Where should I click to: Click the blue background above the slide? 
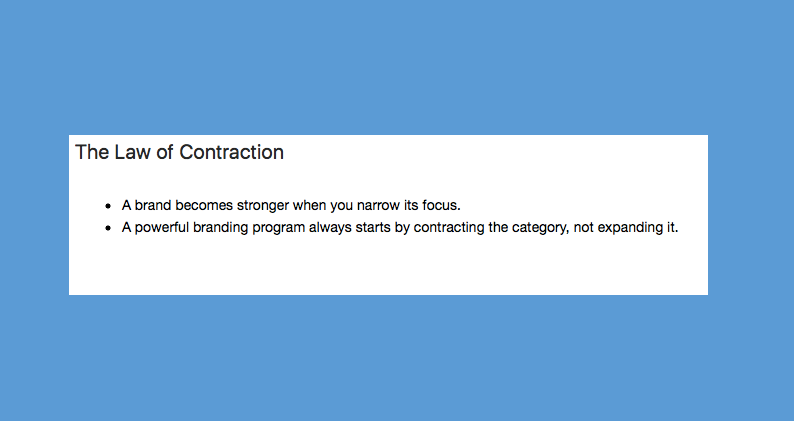pos(397,66)
